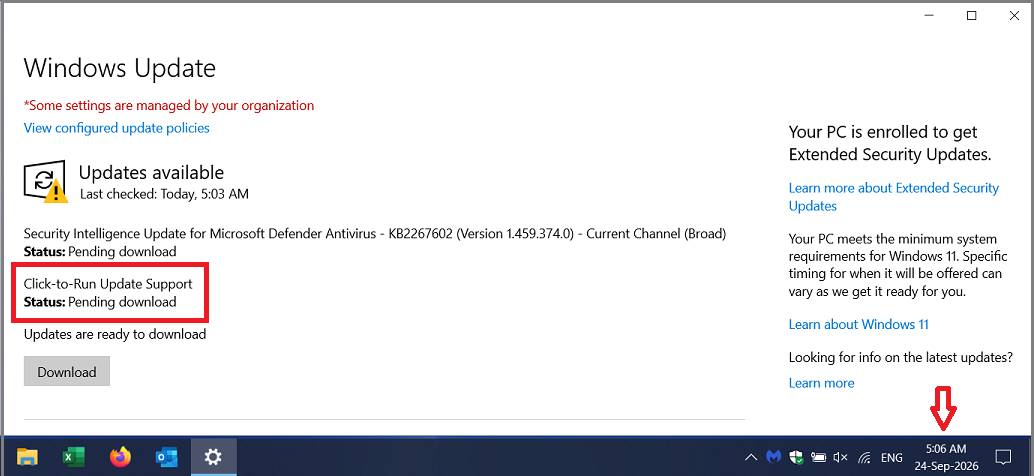Click 'Some settings are managed by your organization' text
The image size is (1034, 476).
tap(169, 105)
